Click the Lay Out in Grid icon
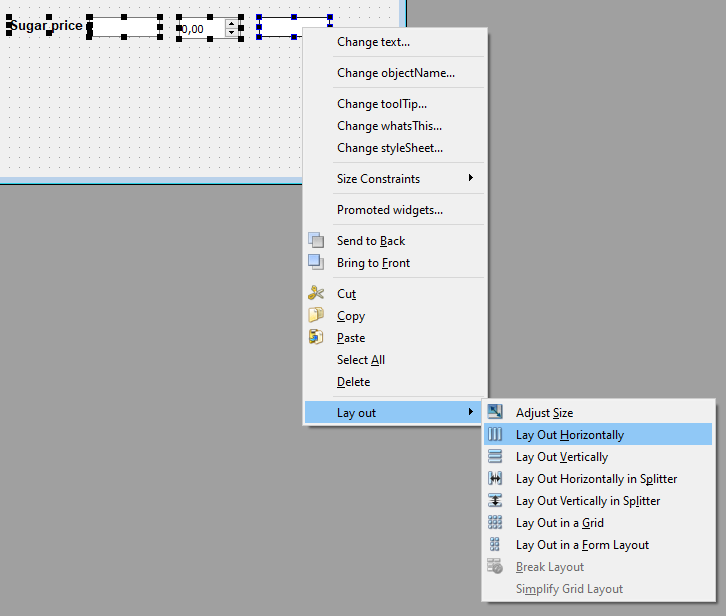Viewport: 726px width, 616px height. coord(495,522)
